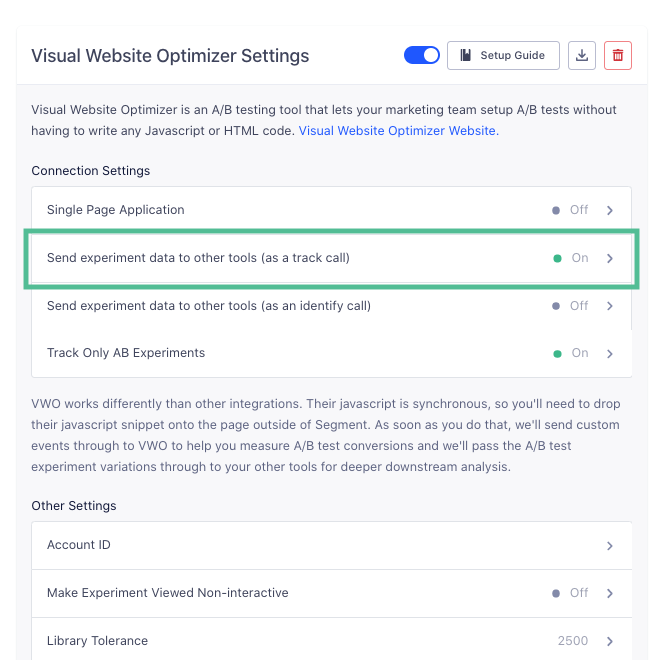
Task: Click the download icon button
Action: click(x=581, y=55)
